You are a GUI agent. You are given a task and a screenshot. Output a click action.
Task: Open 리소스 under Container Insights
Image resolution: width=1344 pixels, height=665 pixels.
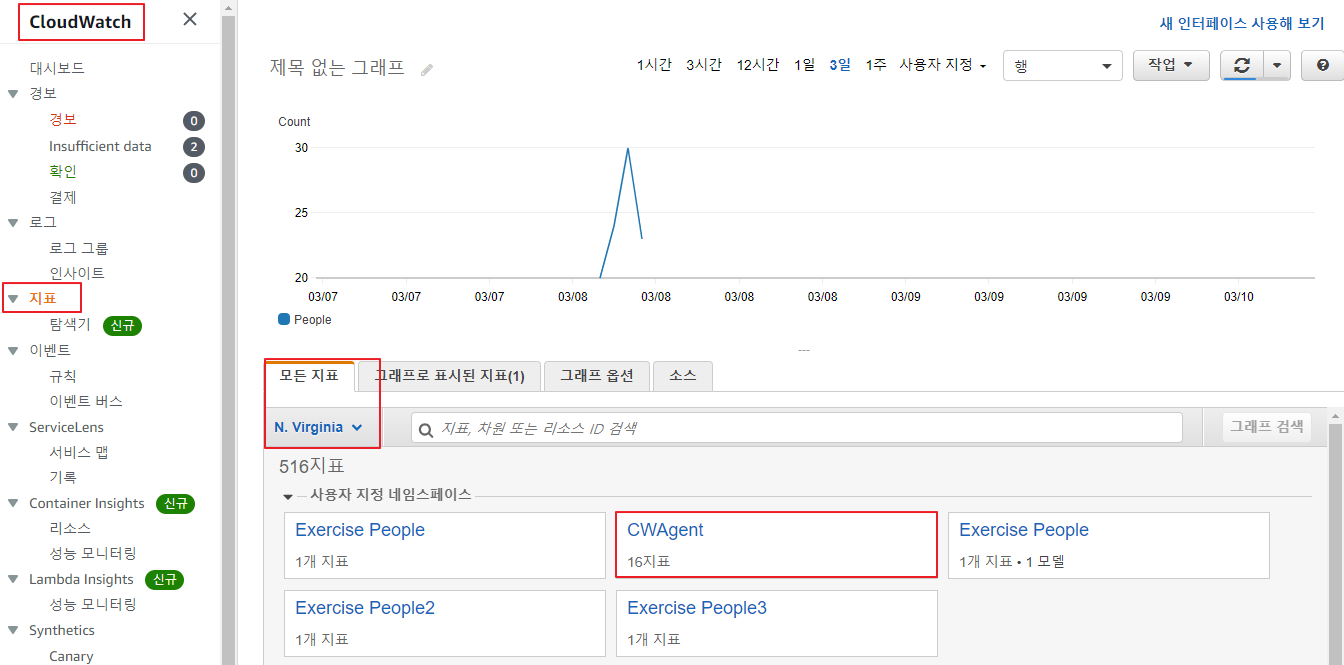70,528
